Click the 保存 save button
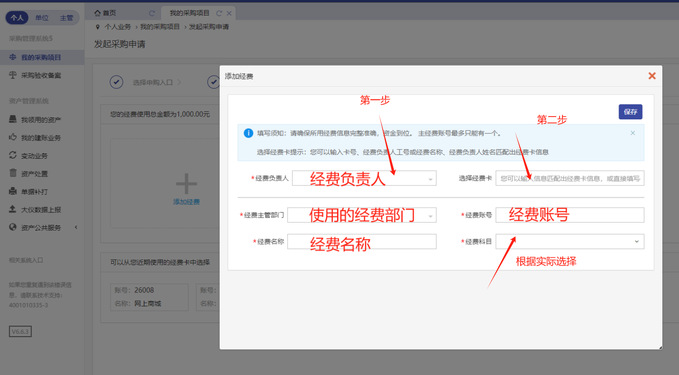This screenshot has height=375, width=679. point(630,112)
